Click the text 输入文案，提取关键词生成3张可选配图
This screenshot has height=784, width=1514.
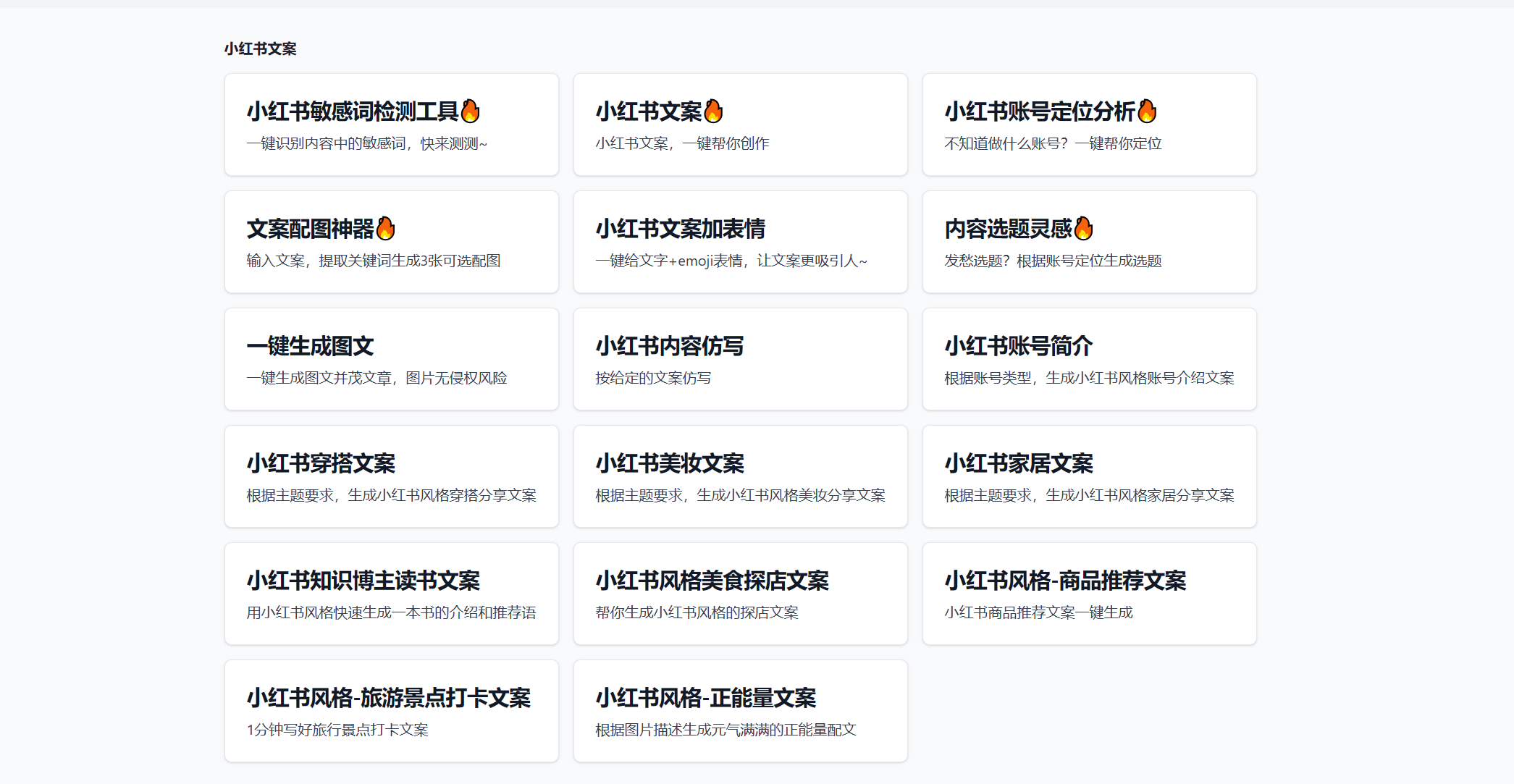click(x=374, y=261)
